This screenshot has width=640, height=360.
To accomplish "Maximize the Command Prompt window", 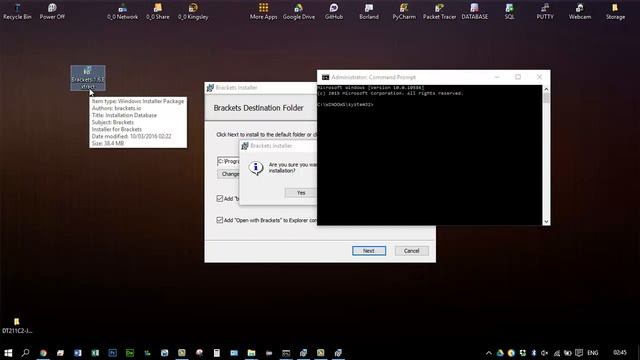I will tap(518, 77).
